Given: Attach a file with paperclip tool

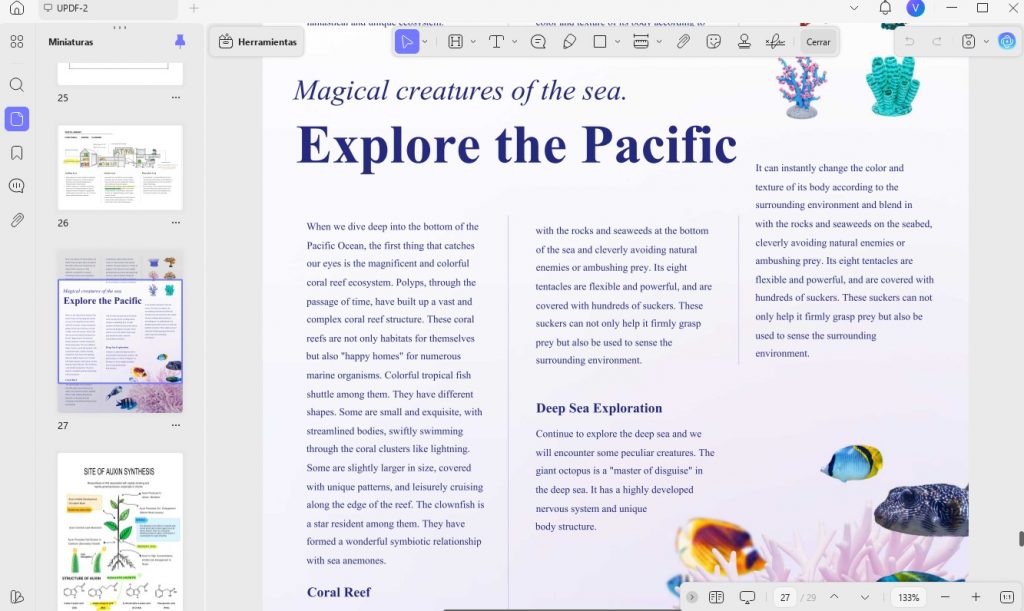Looking at the screenshot, I should pos(682,42).
